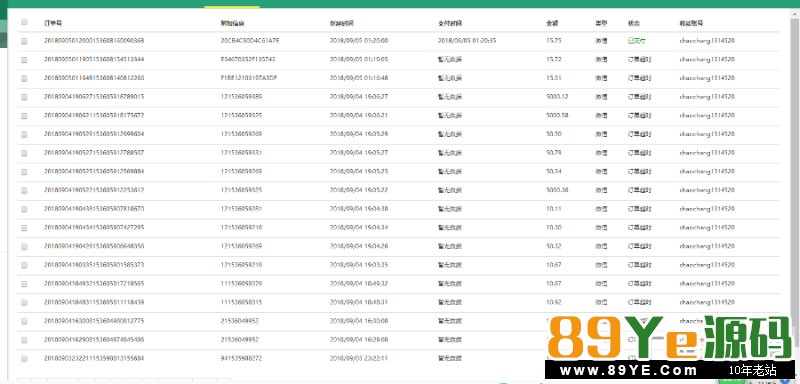Screen dimensions: 800x384
Task: Click the 状态 column header
Action: point(634,23)
